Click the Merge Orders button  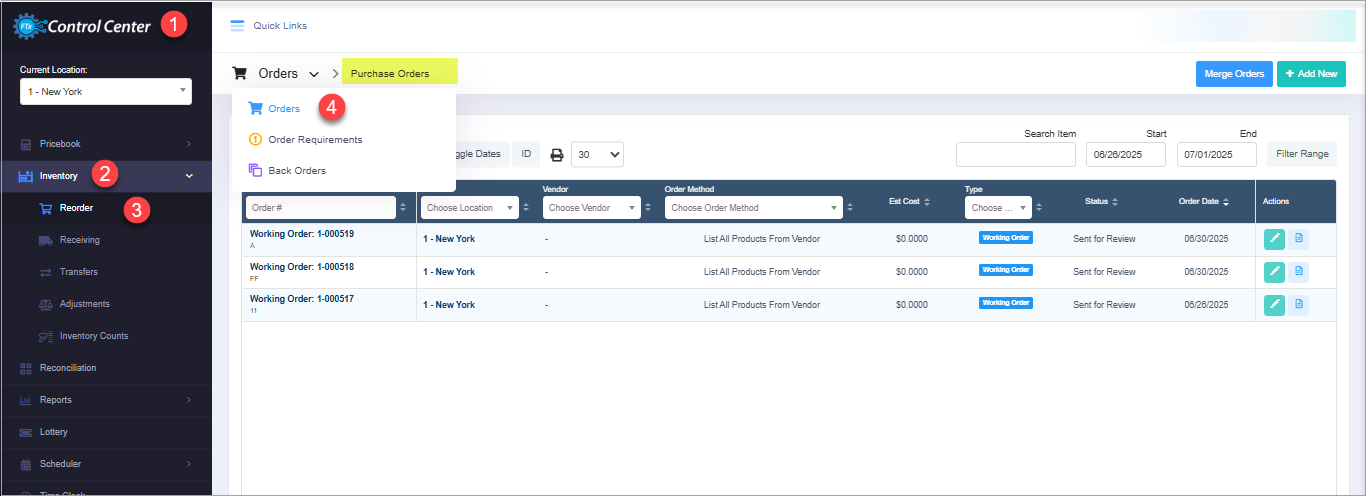[x=1233, y=74]
